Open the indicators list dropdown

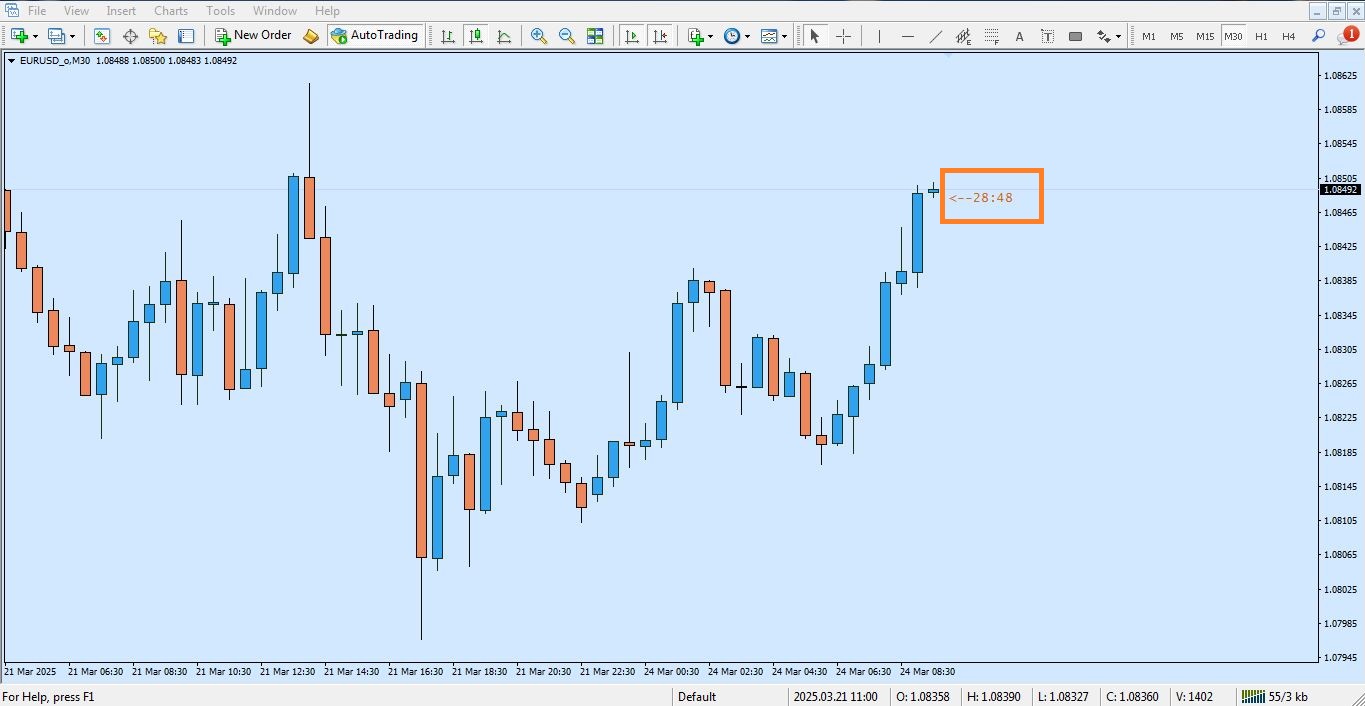point(710,36)
